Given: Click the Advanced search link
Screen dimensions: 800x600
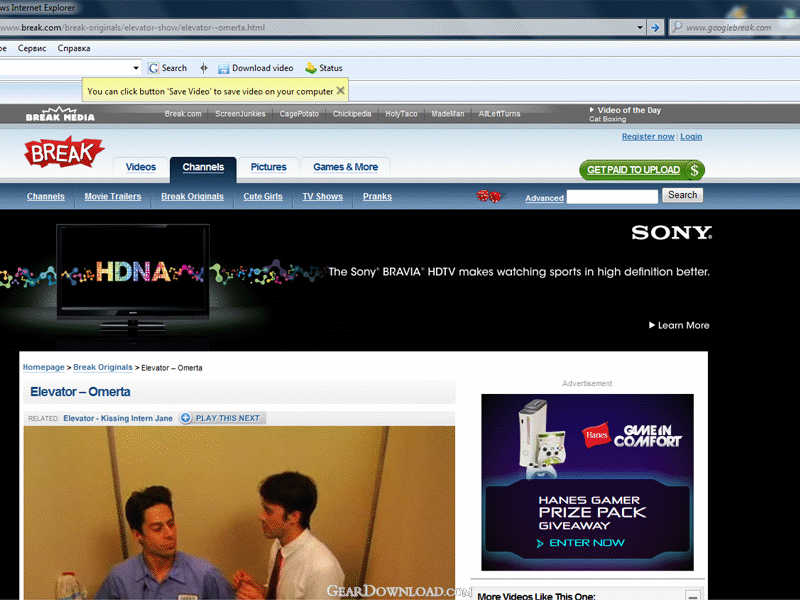Looking at the screenshot, I should pyautogui.click(x=544, y=198).
